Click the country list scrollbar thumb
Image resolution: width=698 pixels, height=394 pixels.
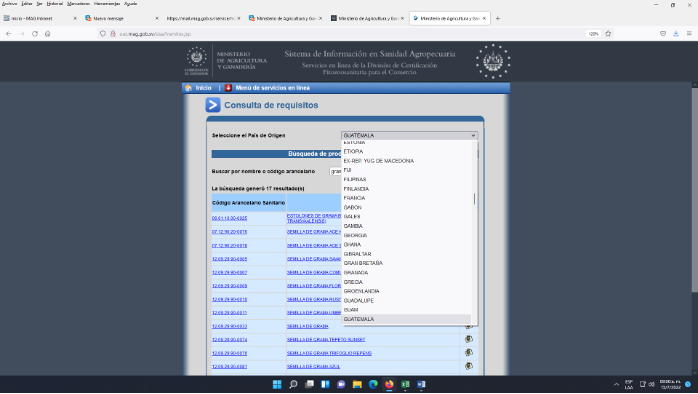[475, 199]
